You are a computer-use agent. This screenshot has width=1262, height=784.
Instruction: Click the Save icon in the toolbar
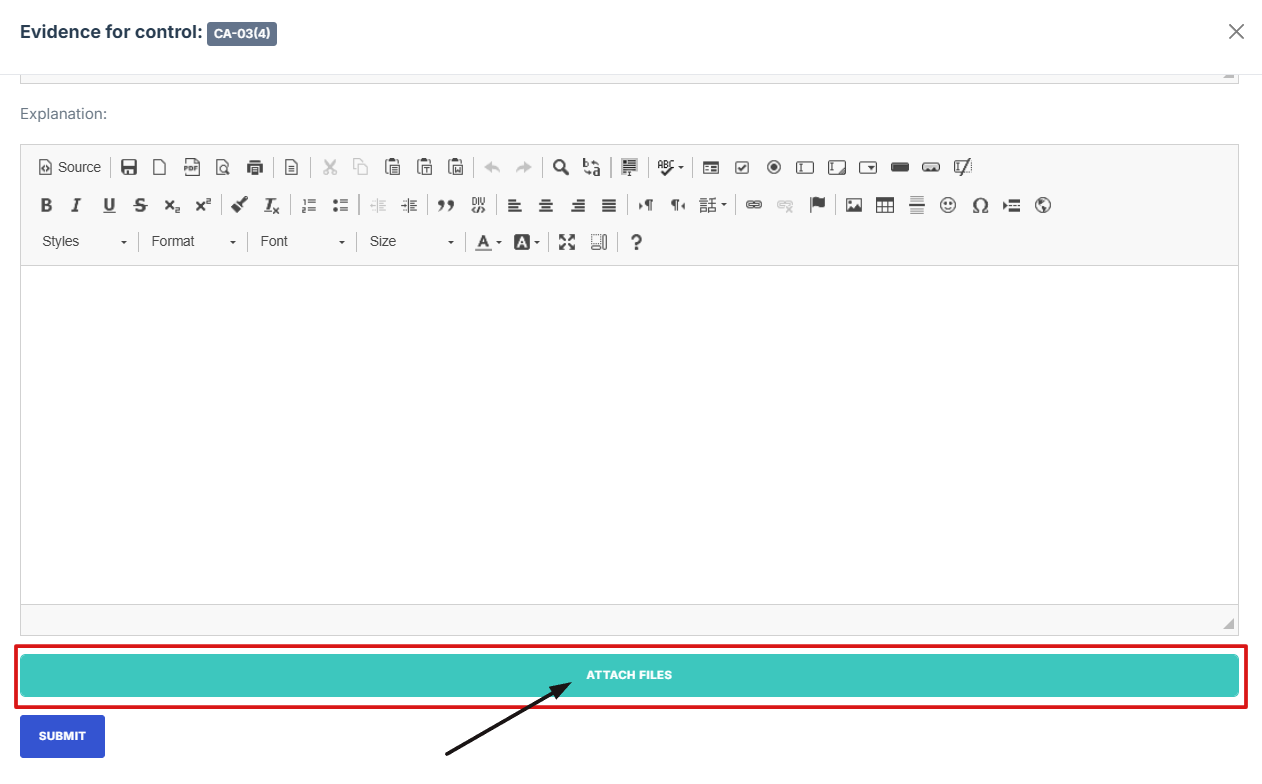tap(129, 167)
